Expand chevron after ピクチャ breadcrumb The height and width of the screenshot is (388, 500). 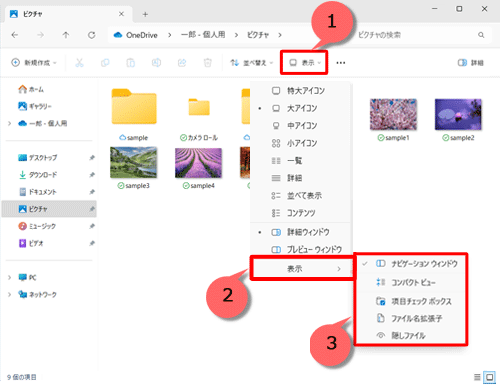click(x=280, y=35)
